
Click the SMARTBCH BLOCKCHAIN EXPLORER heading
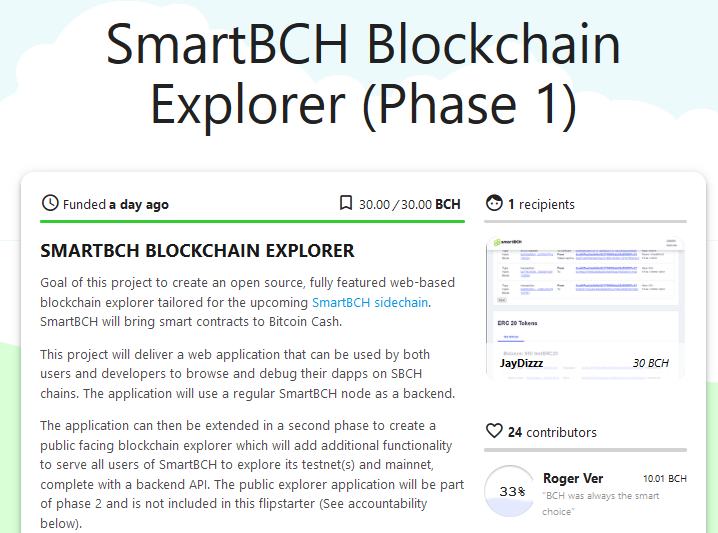[197, 251]
